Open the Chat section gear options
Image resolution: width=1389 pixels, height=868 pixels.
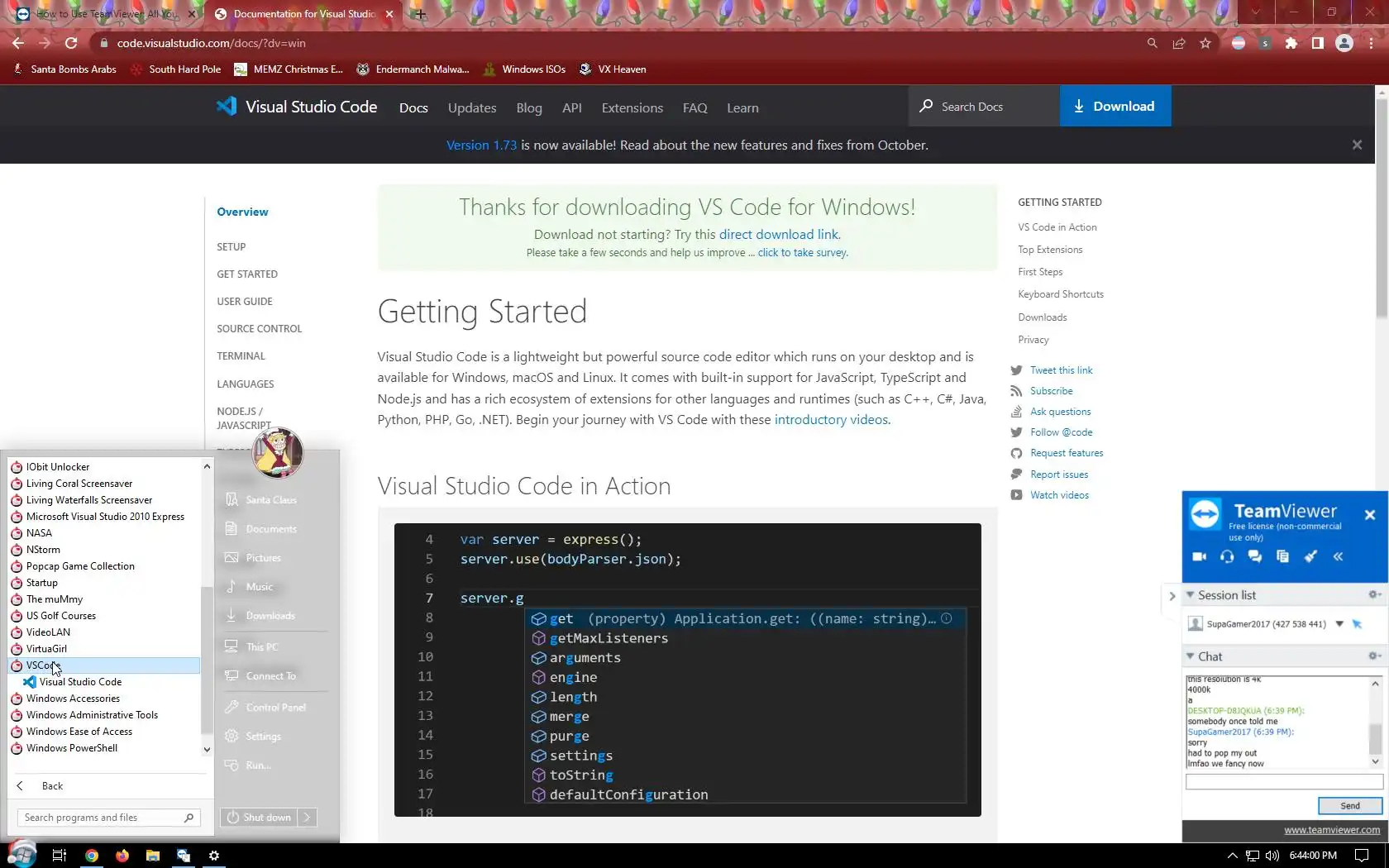pos(1374,656)
